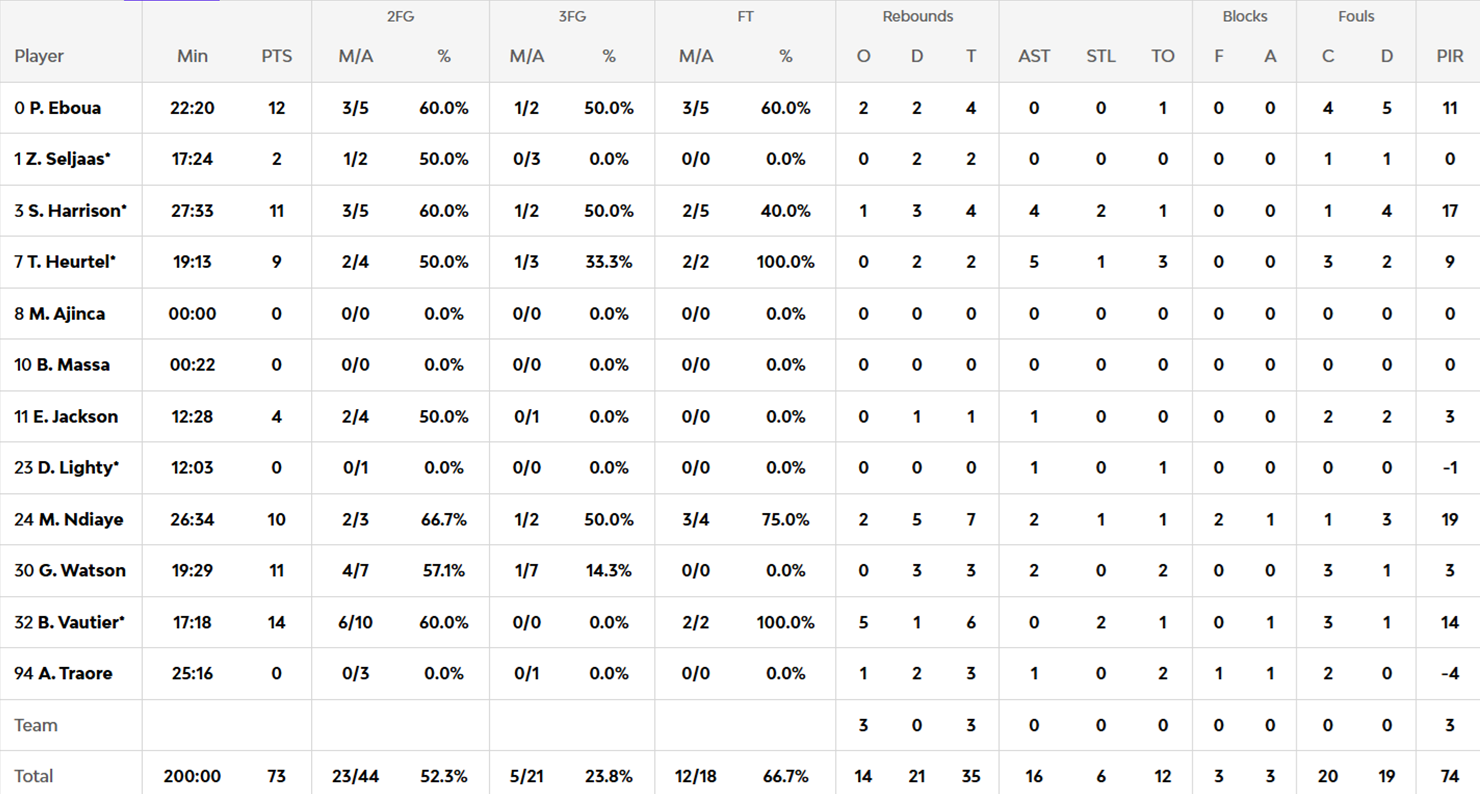Screen dimensions: 1480x794
Task: Click the Rebounds group header
Action: (917, 16)
